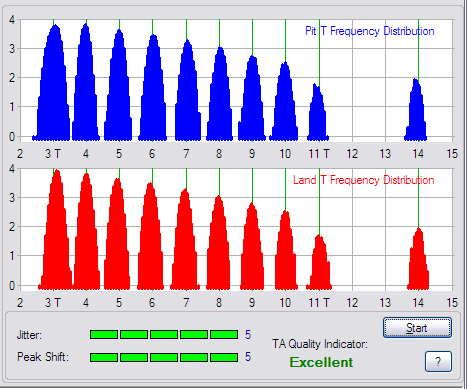
Task: Click the last Peak Shift bar segment
Action: (224, 357)
